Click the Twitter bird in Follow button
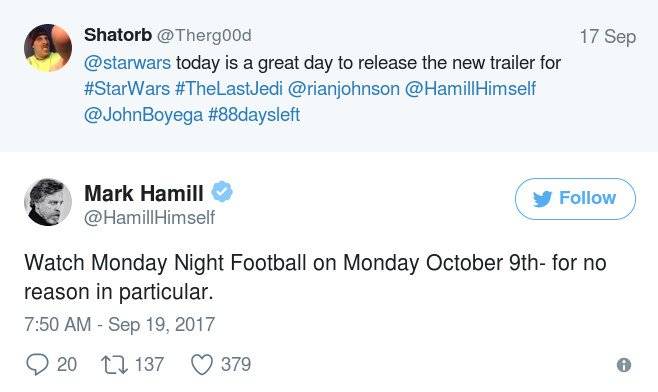 tap(542, 199)
